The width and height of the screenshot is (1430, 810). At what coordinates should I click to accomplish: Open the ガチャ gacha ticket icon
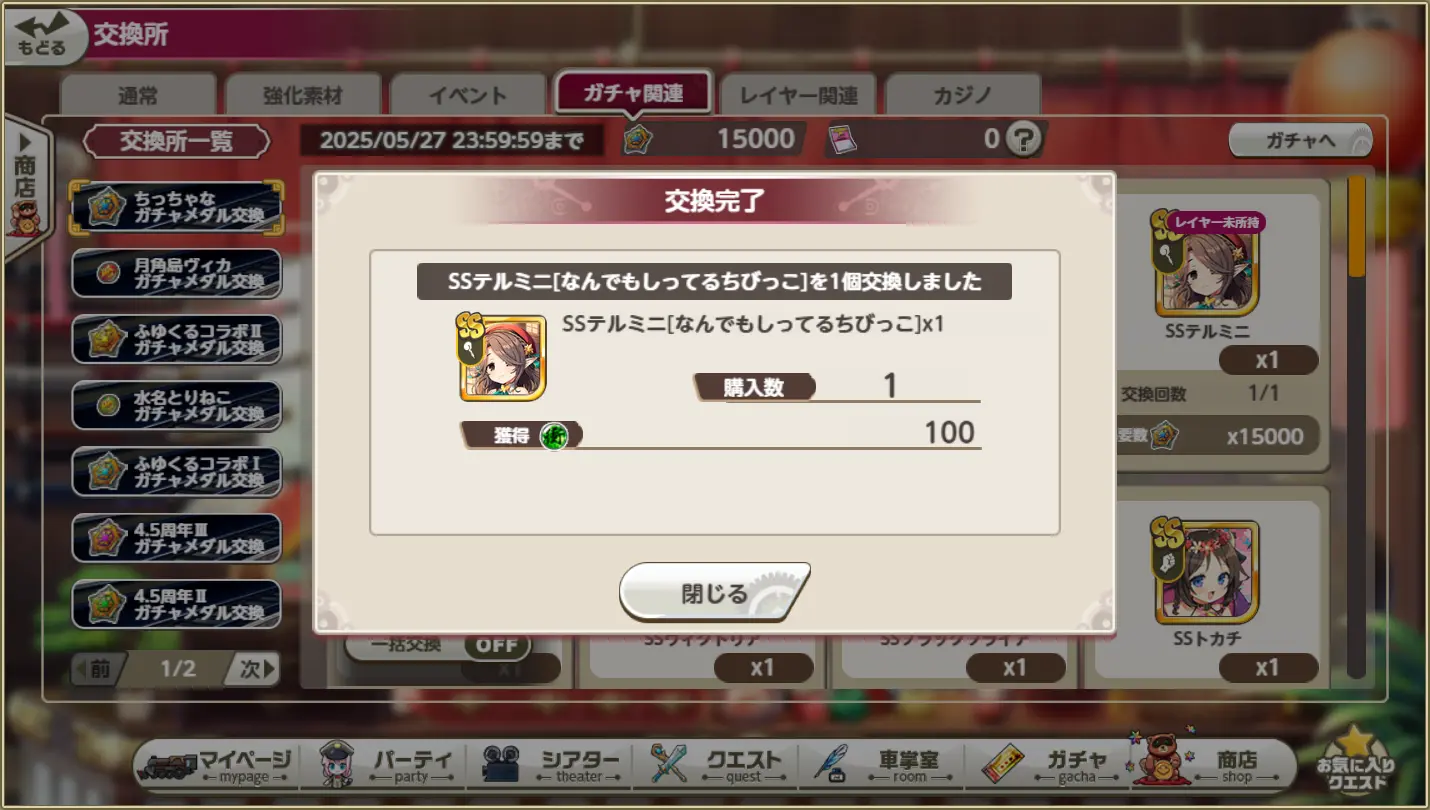click(x=1001, y=765)
